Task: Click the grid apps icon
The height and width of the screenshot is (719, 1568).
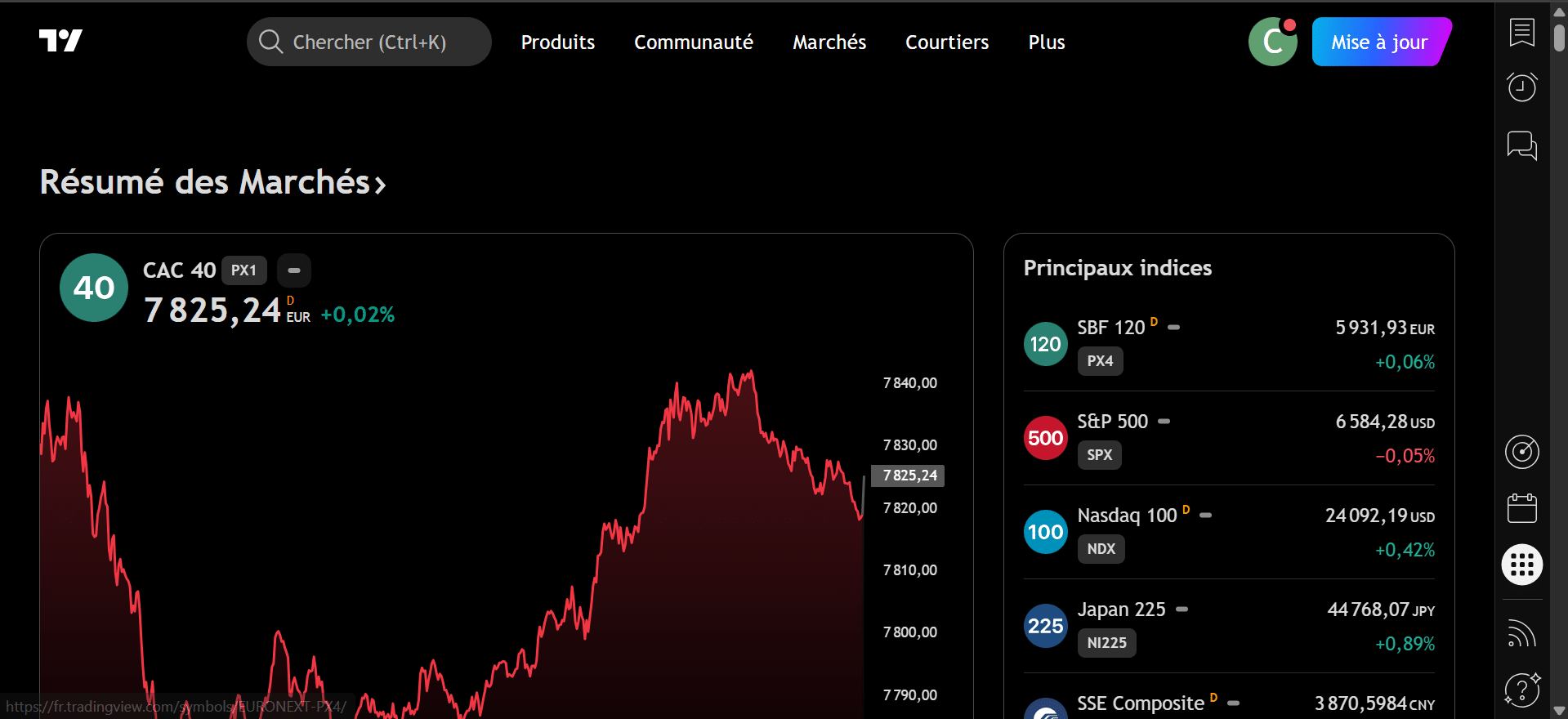Action: pos(1521,565)
